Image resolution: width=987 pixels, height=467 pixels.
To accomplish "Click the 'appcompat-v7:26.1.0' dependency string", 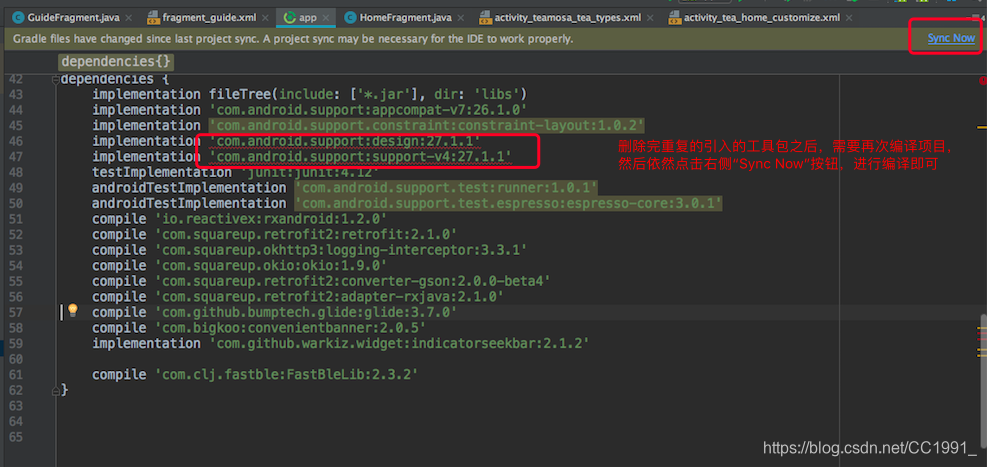I will (368, 110).
